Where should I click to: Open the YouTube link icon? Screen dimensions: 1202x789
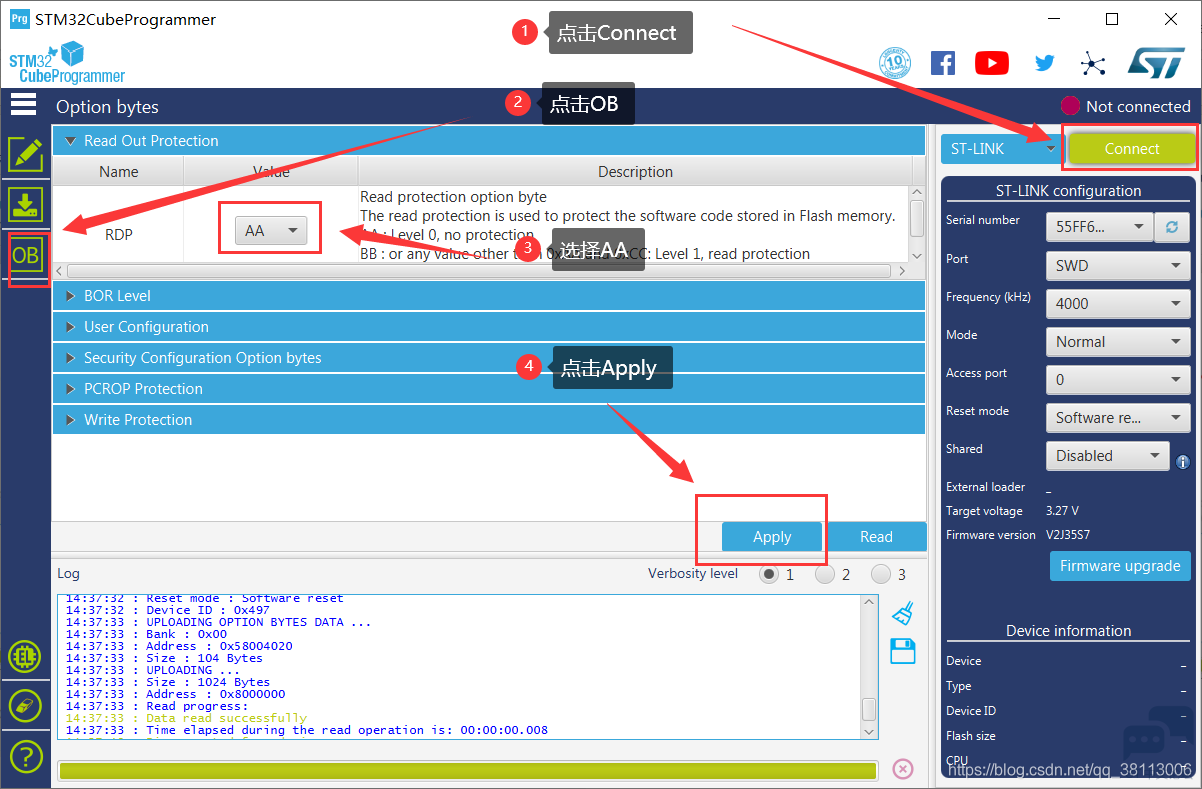992,63
